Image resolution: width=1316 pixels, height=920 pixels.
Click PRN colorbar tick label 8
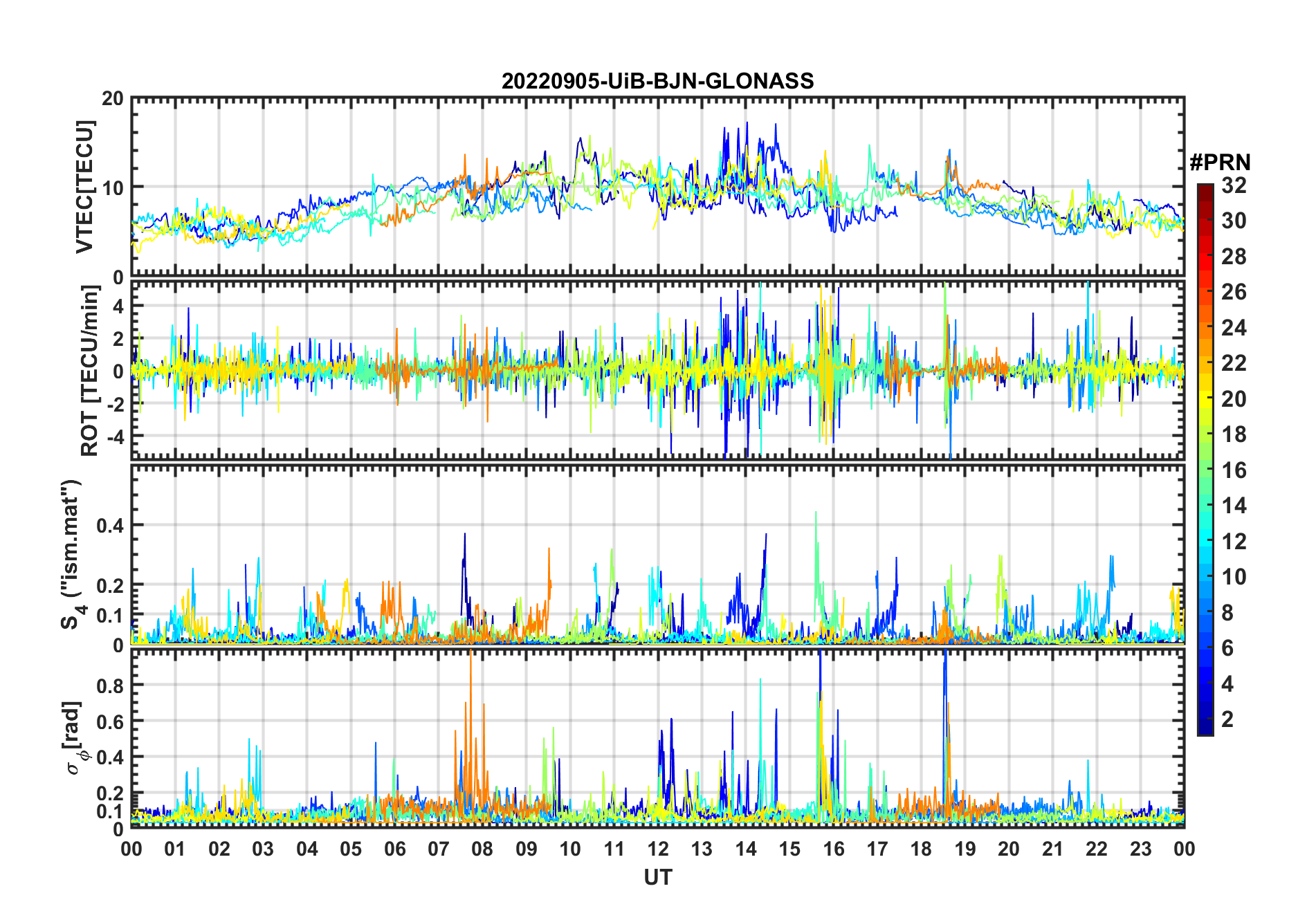tap(1227, 613)
